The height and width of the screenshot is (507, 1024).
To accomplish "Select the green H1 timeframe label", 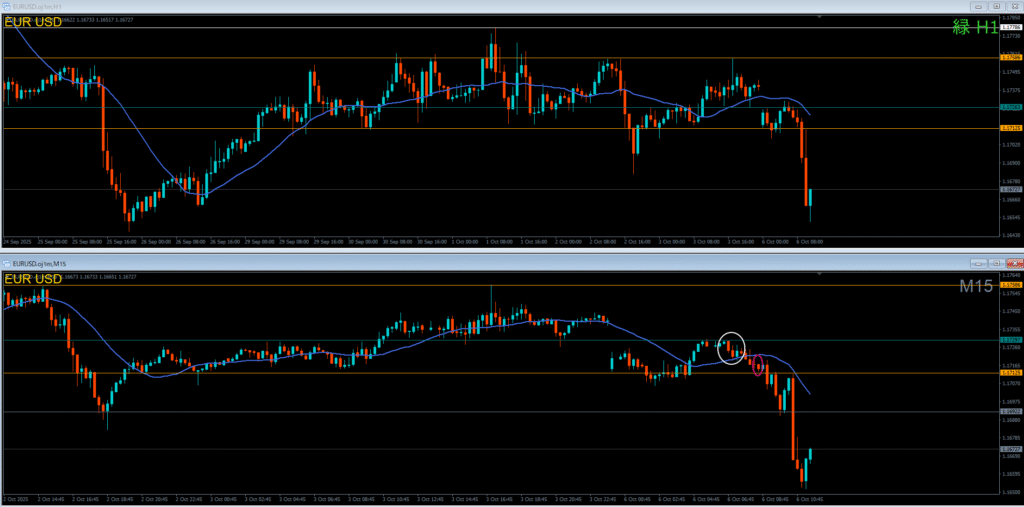I will coord(974,28).
